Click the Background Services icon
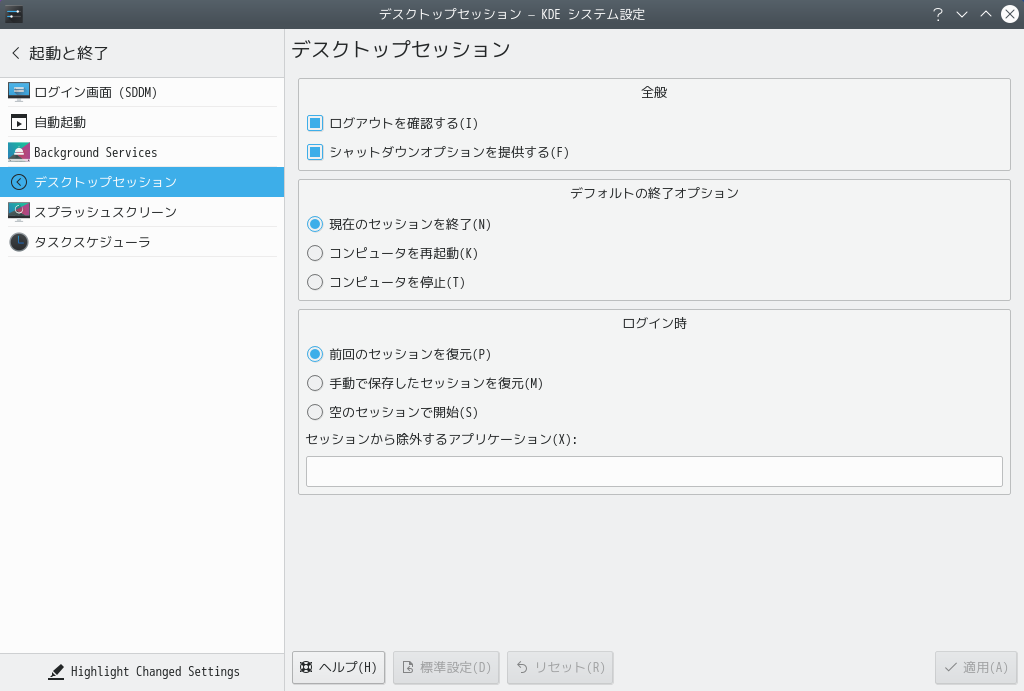Viewport: 1024px width, 691px height. point(19,152)
